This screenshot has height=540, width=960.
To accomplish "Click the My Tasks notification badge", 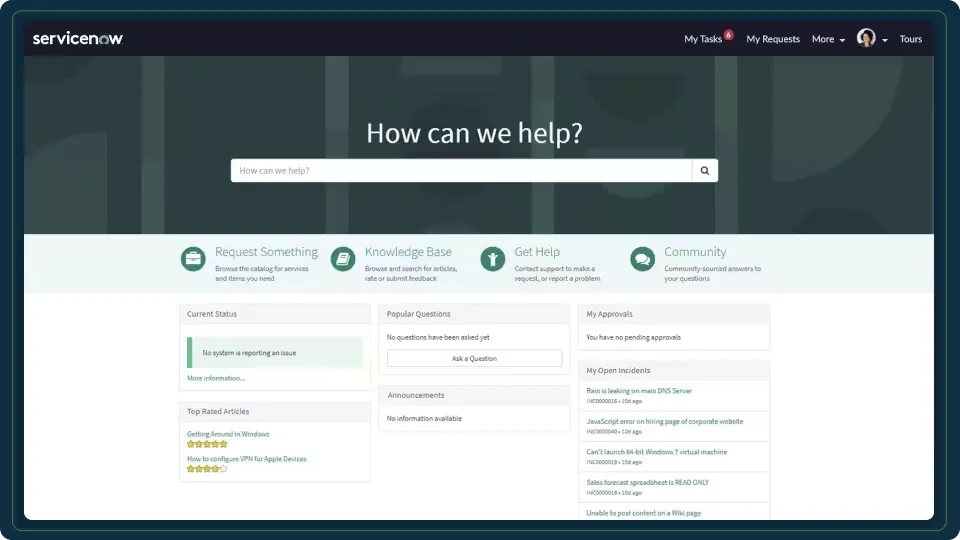I will (x=729, y=35).
